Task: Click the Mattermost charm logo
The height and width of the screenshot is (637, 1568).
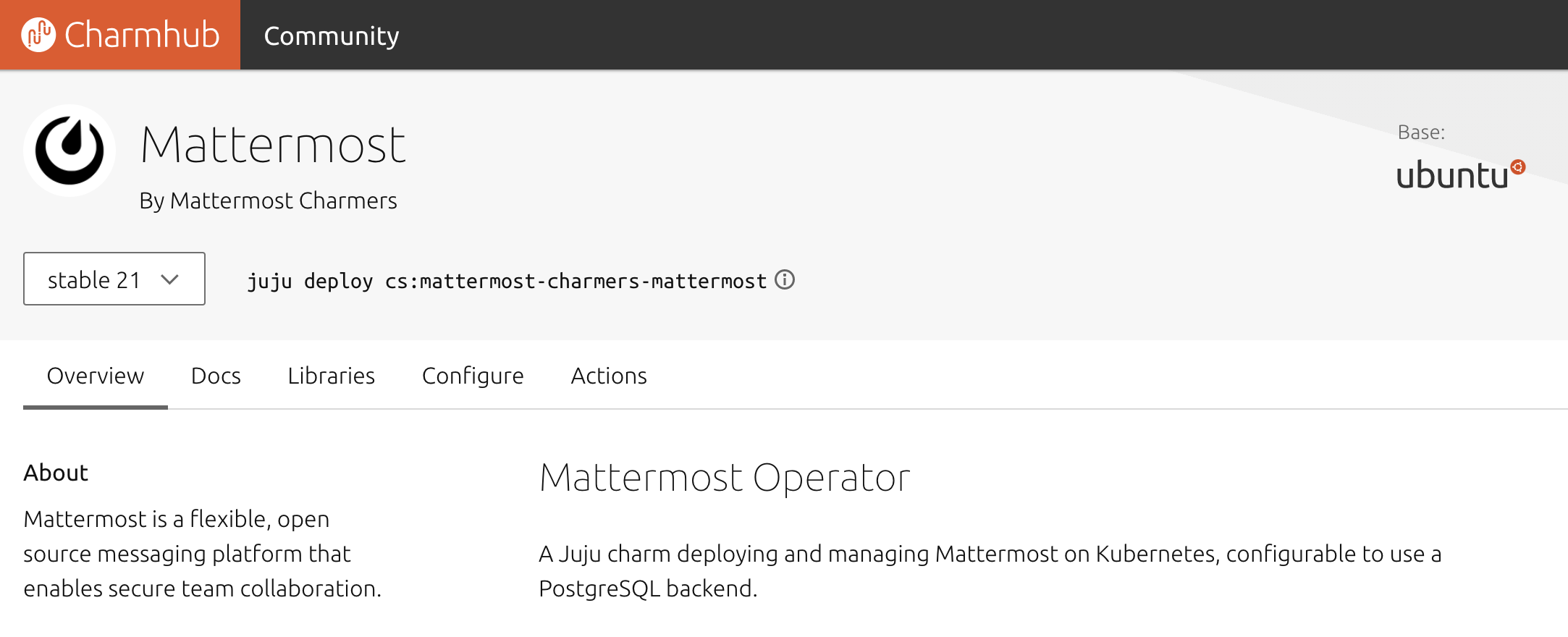Action: [69, 151]
